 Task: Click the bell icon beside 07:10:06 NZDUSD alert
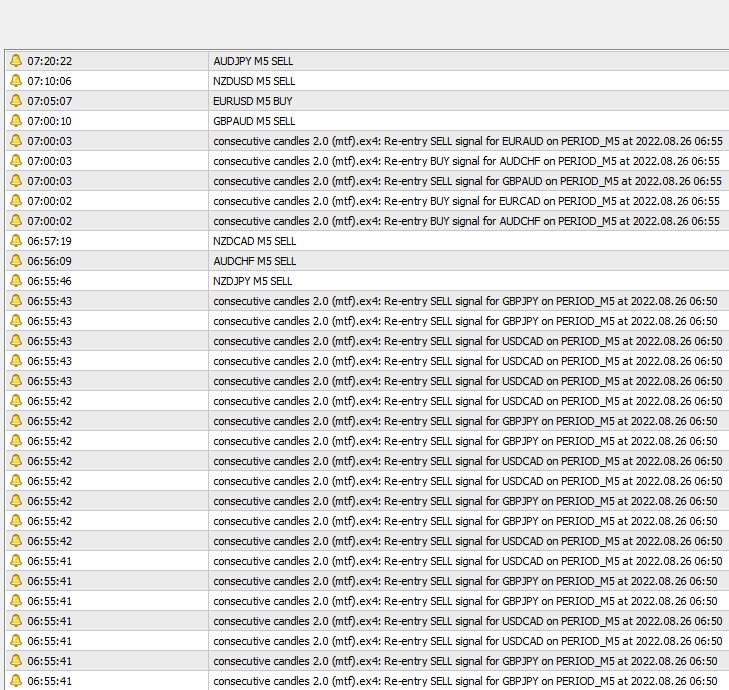16,81
